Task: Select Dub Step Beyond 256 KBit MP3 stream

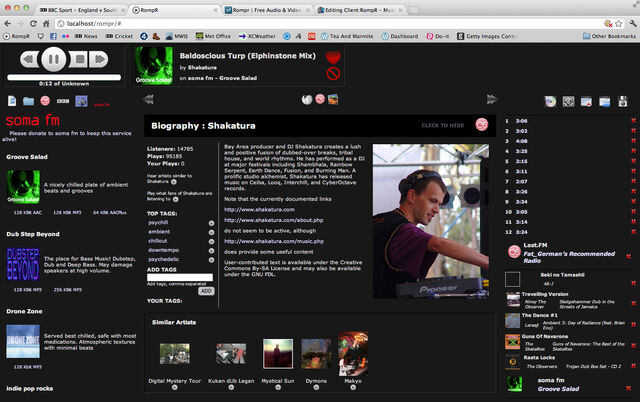Action: click(68, 290)
